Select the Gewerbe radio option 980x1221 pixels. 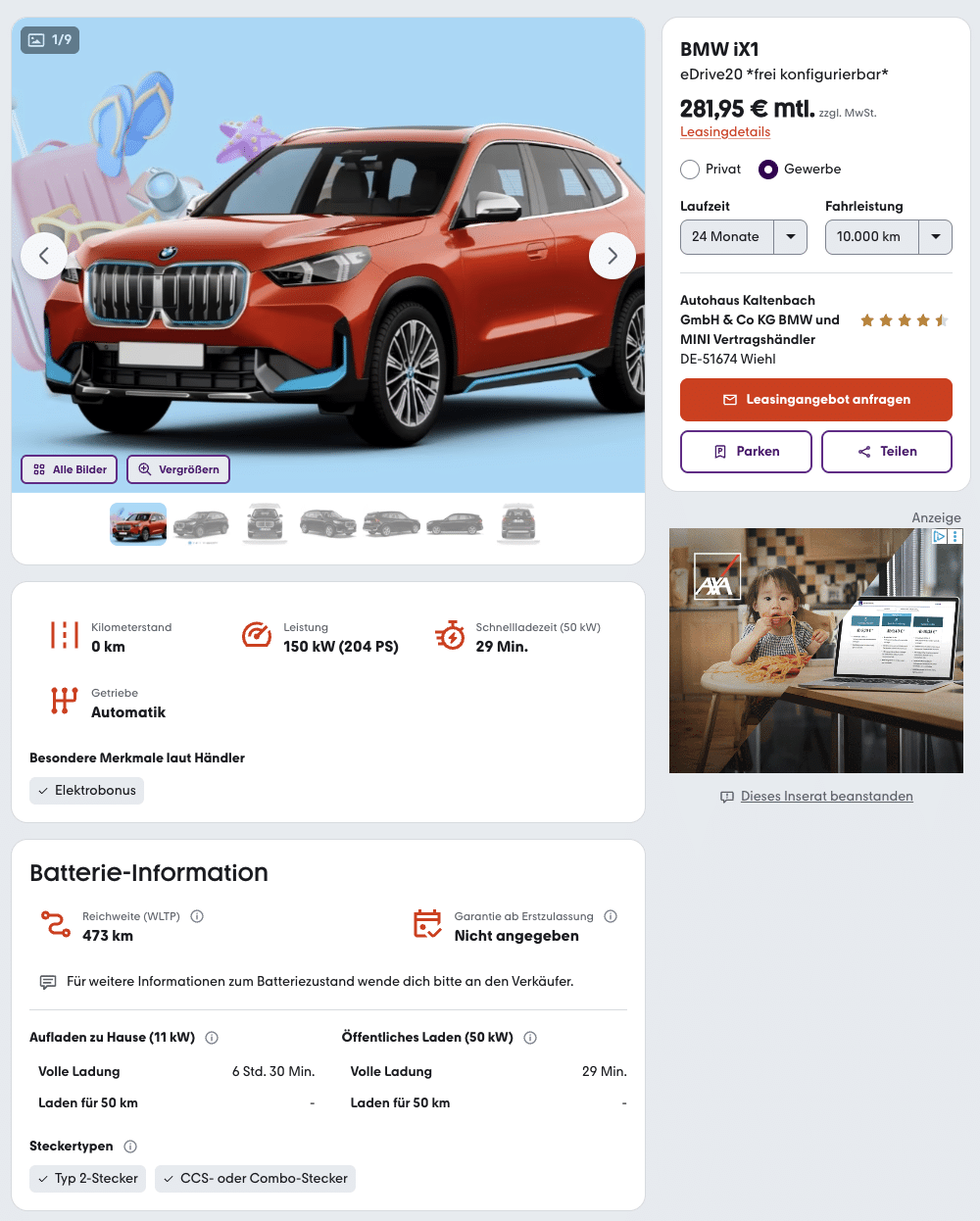coord(768,170)
